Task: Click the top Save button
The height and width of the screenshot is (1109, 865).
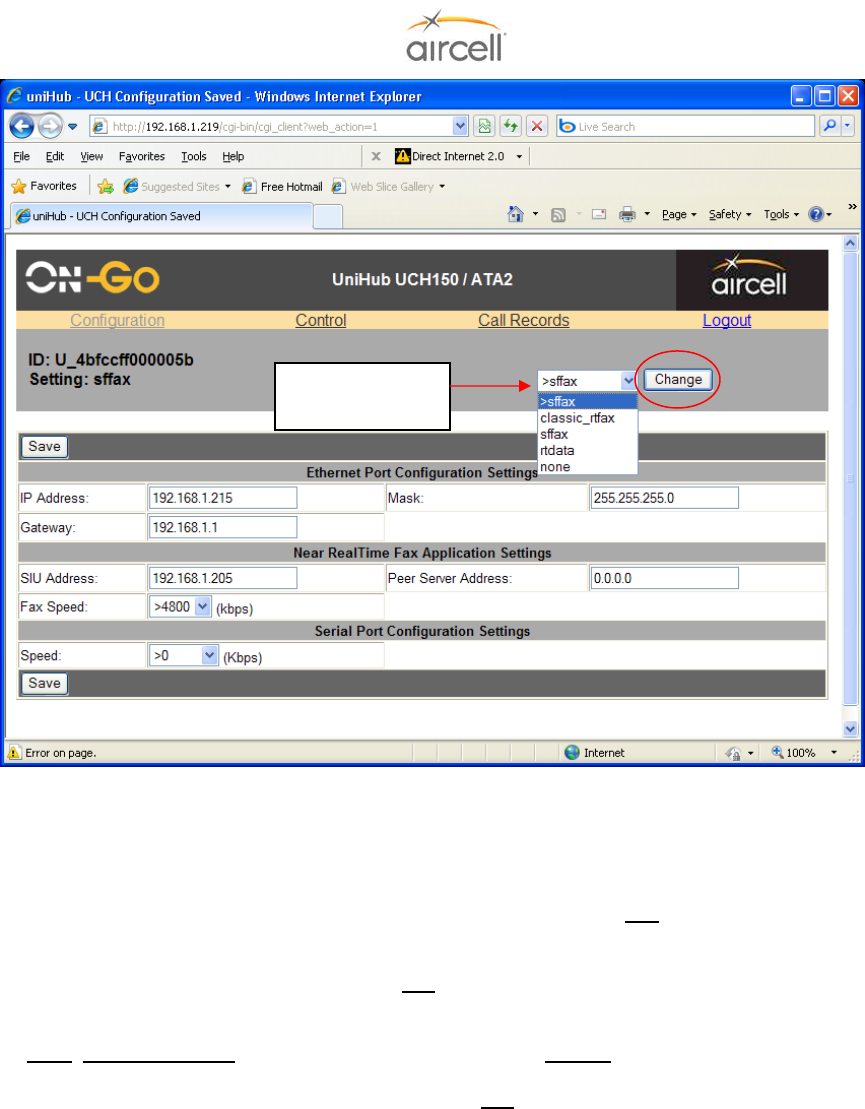Action: click(x=45, y=447)
